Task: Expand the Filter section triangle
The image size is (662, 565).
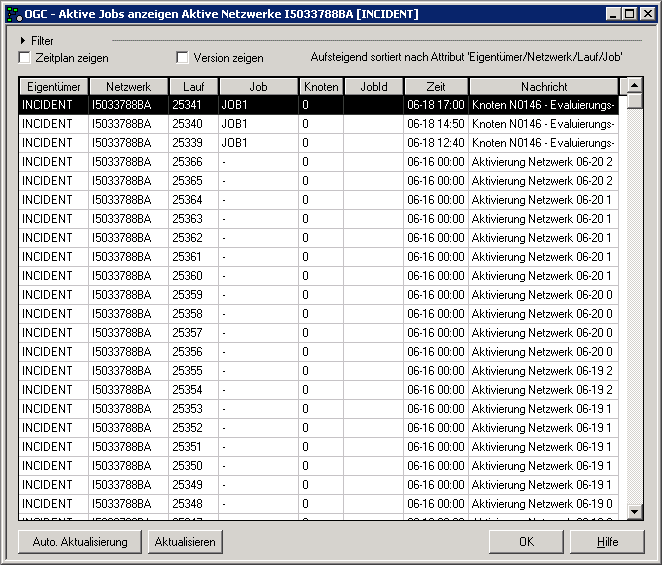Action: pos(23,41)
